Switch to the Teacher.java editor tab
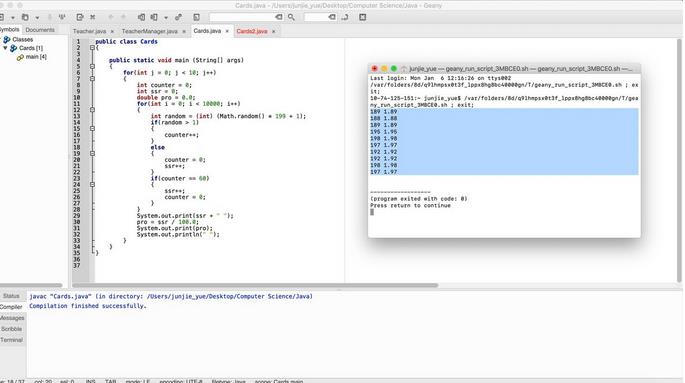Viewport: 685px width, 383px height. (x=89, y=31)
